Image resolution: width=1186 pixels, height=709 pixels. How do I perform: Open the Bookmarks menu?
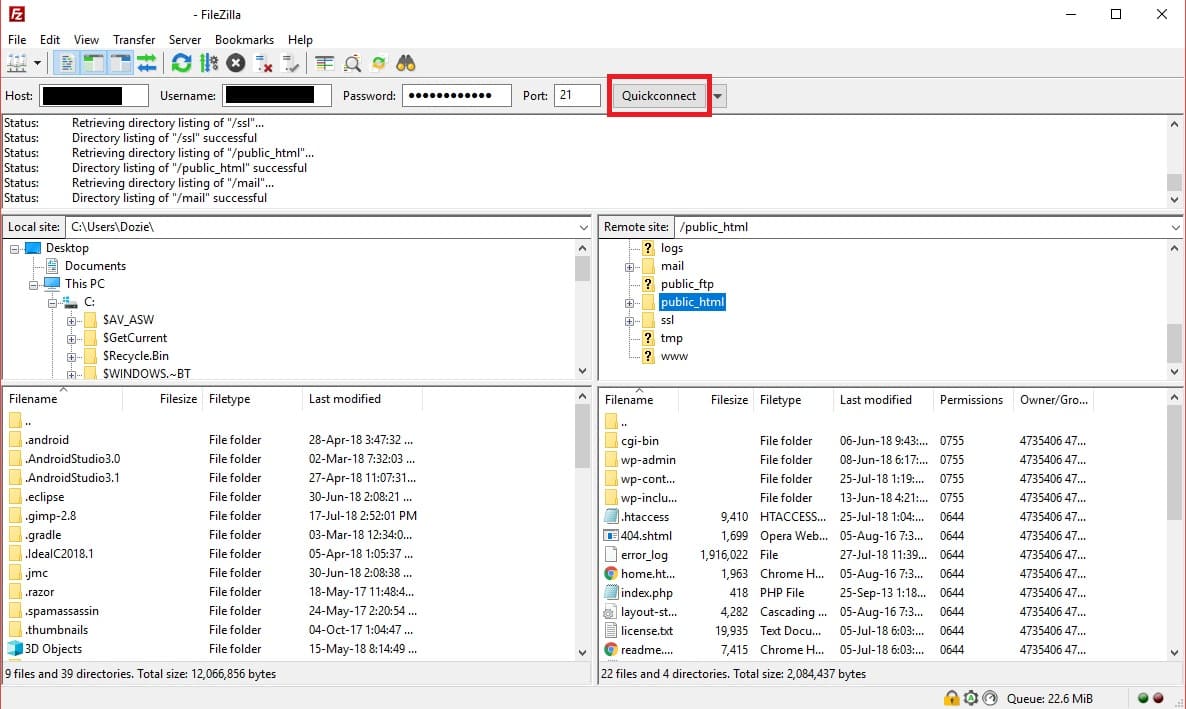pos(244,39)
